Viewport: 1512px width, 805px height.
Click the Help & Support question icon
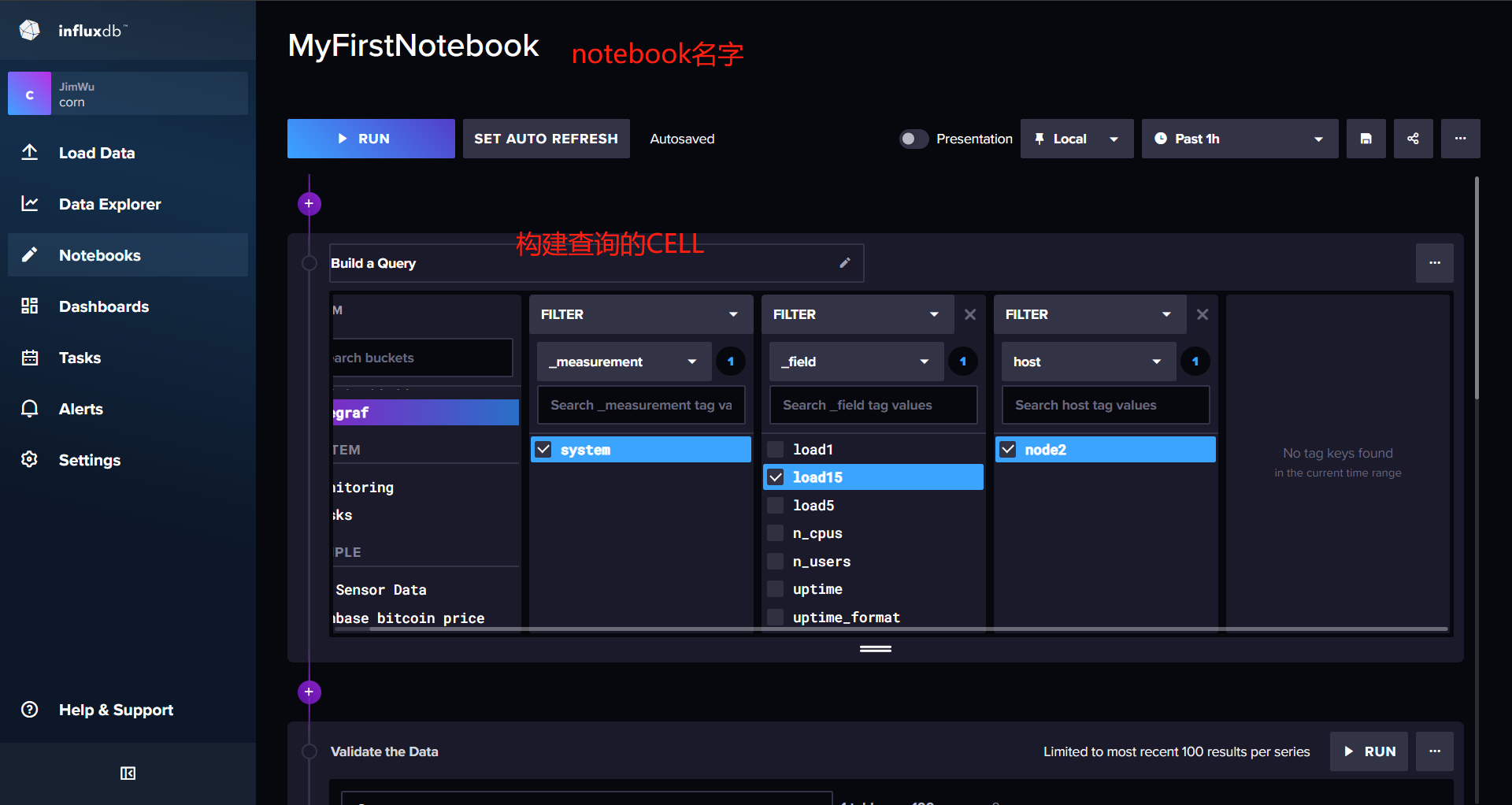(x=30, y=710)
